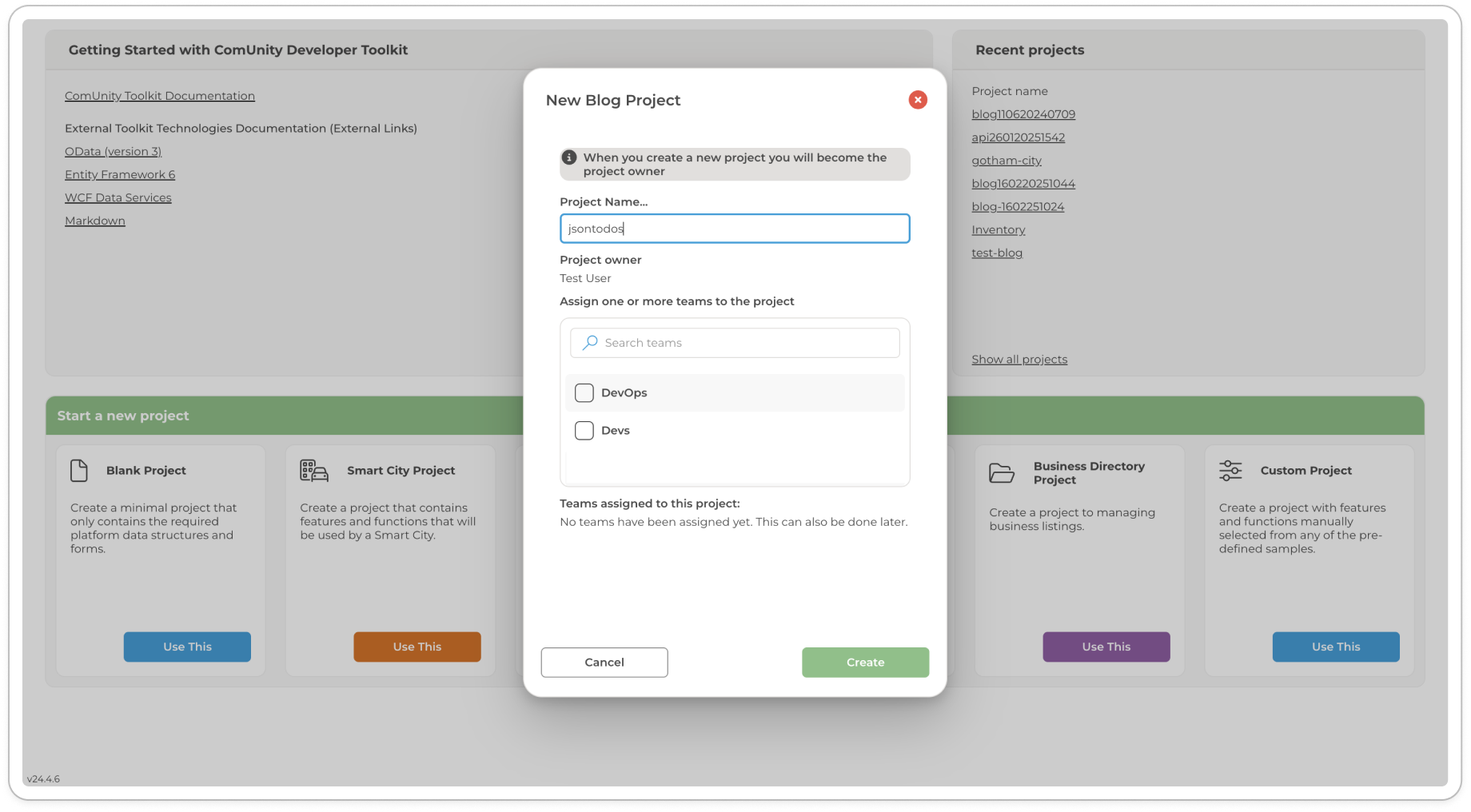Open the gotham-city recent project
The height and width of the screenshot is (812, 1471).
[1006, 161]
